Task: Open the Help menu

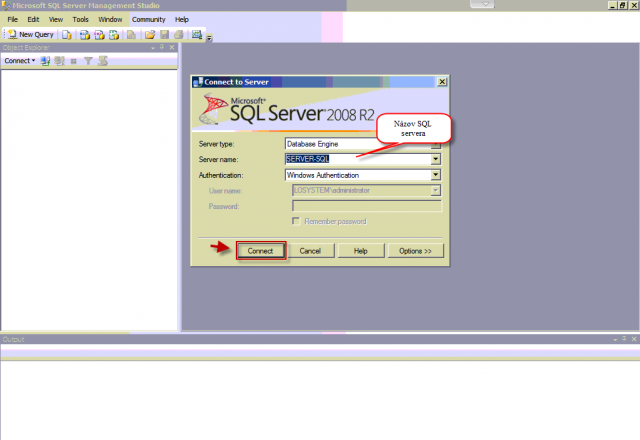Action: tap(182, 19)
